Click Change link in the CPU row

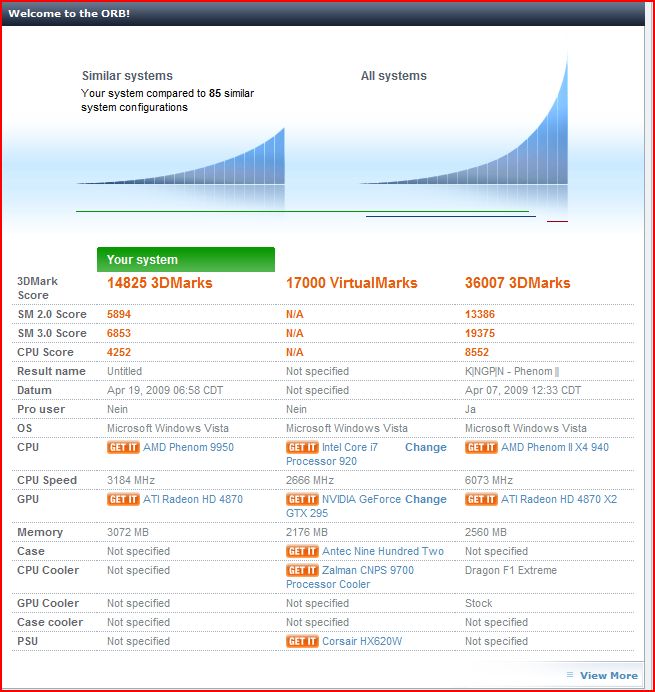click(425, 447)
